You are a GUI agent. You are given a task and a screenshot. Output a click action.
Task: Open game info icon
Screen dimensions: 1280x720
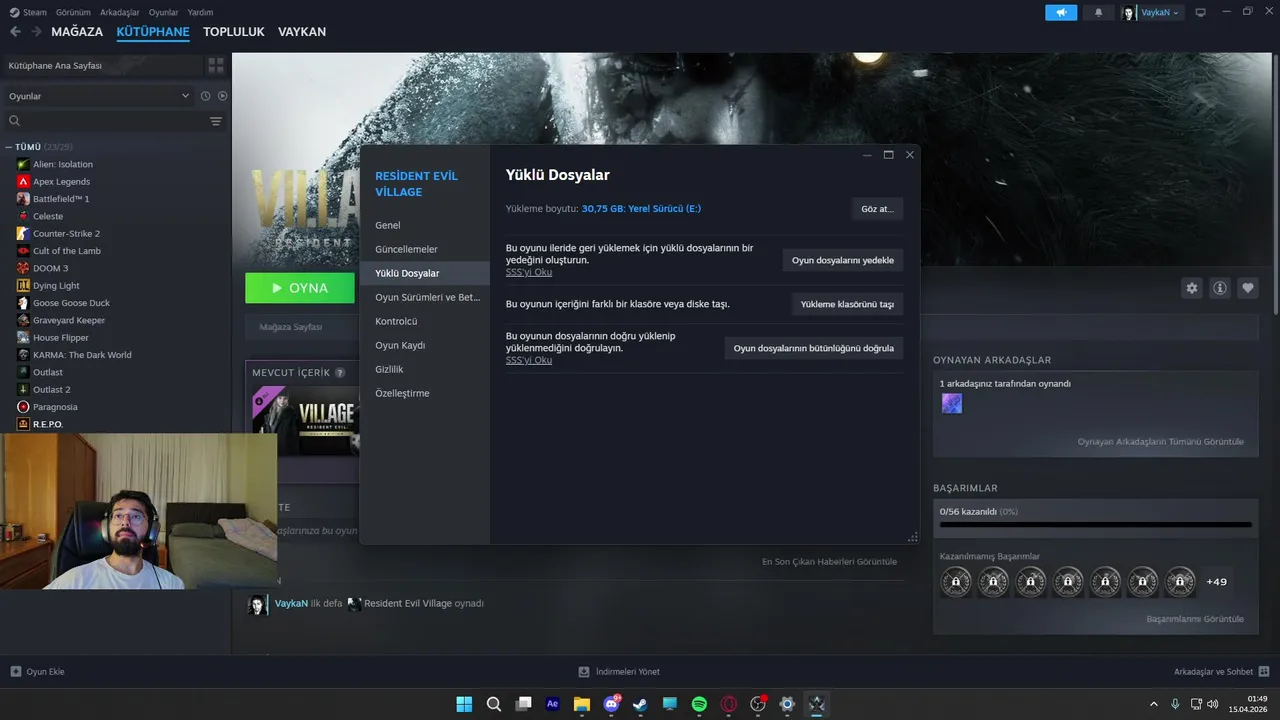coord(1220,288)
